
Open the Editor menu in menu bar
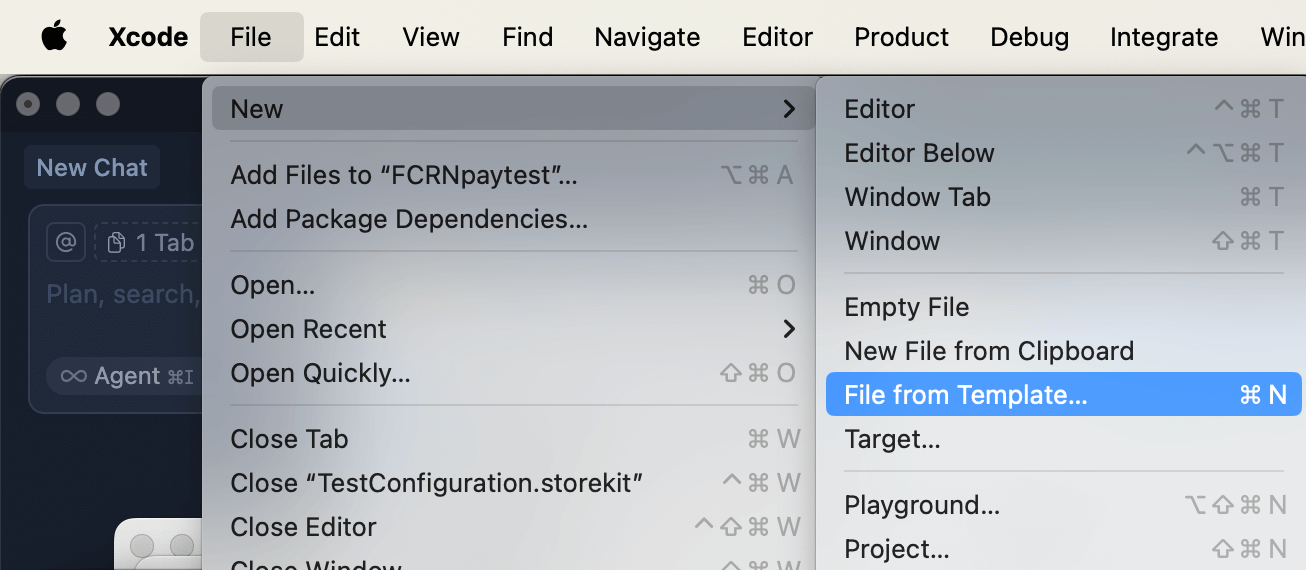[778, 37]
